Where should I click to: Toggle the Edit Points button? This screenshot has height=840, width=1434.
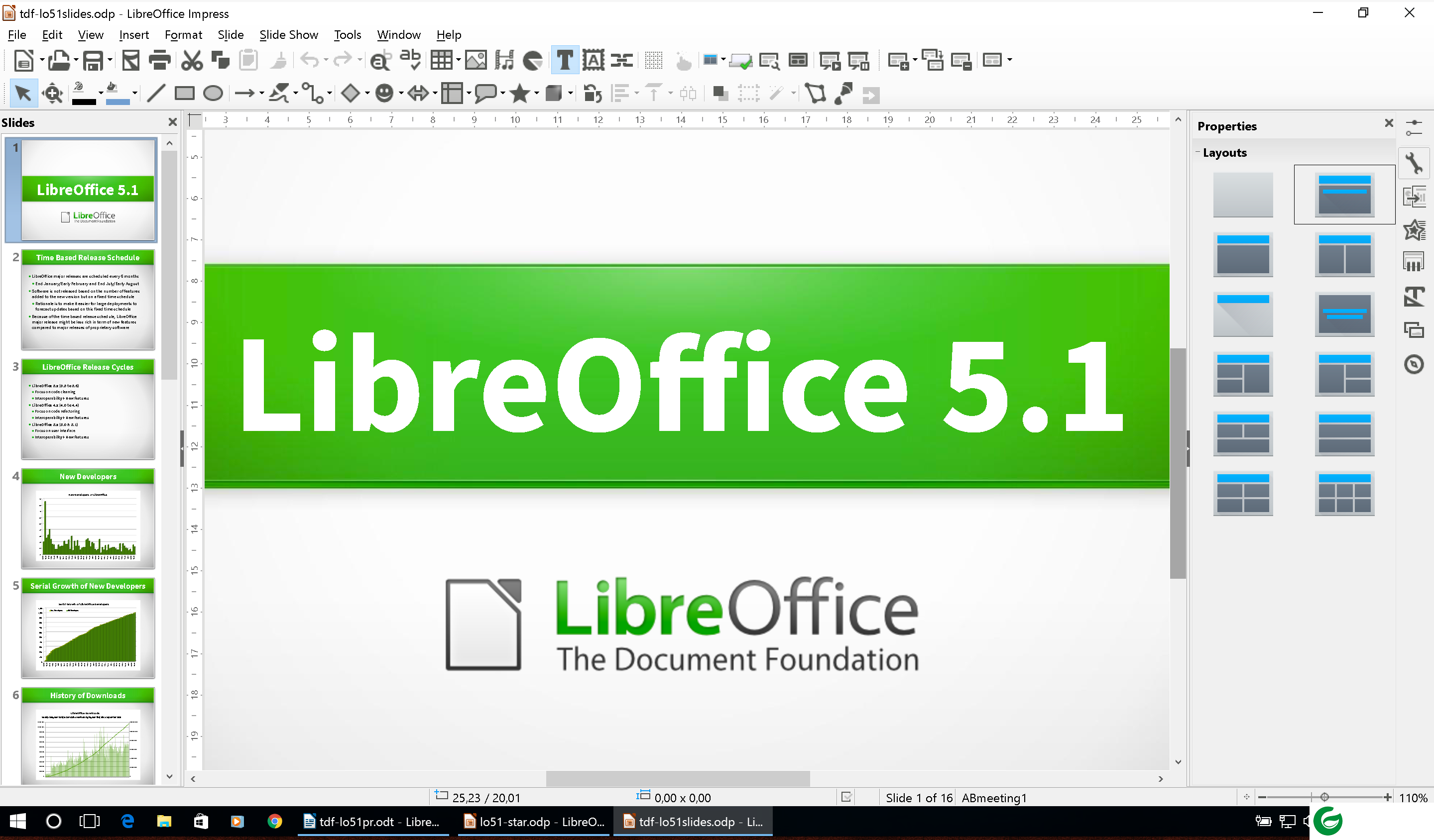click(x=816, y=93)
